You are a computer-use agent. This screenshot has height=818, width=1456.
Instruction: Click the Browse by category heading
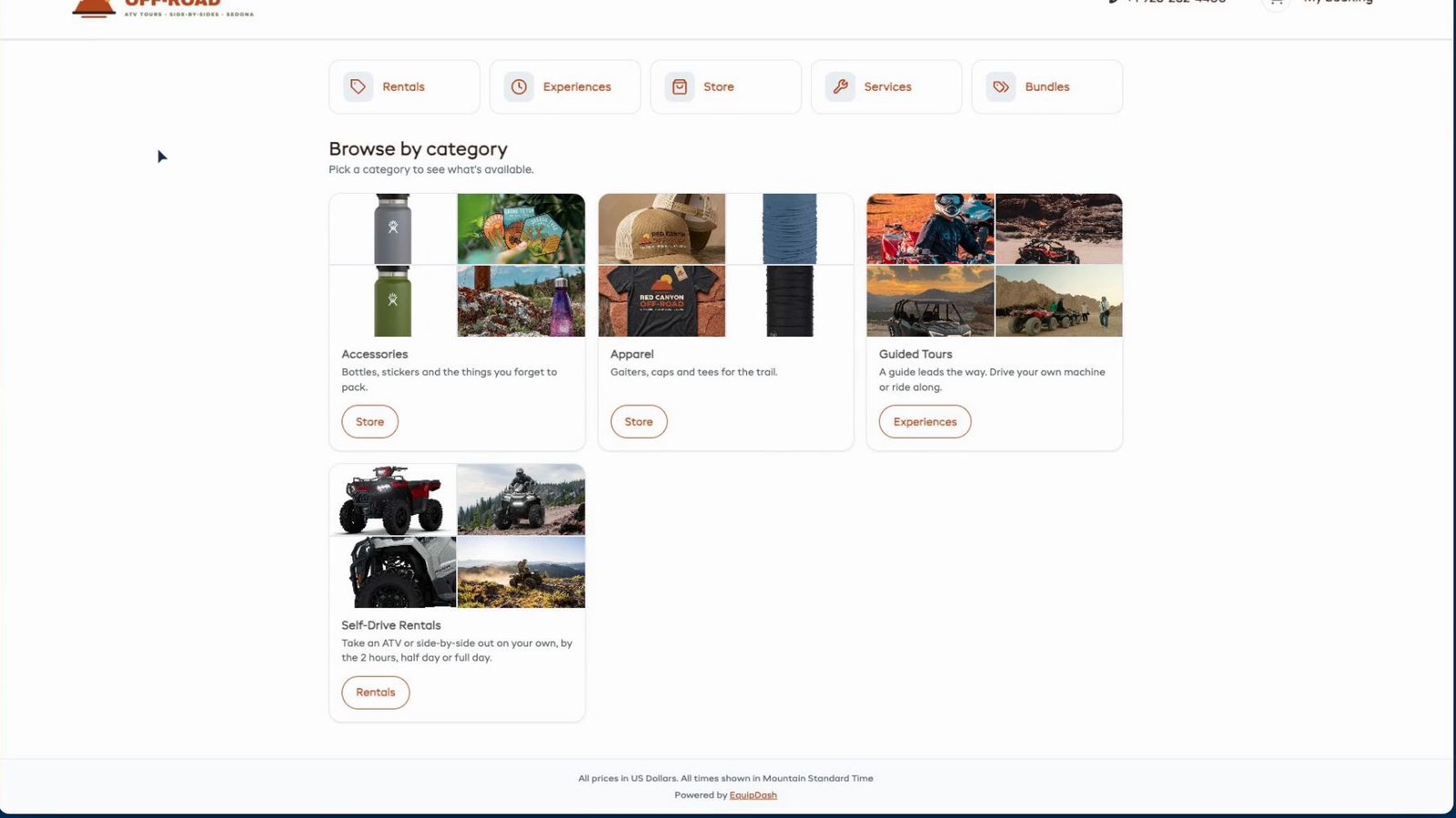point(418,148)
